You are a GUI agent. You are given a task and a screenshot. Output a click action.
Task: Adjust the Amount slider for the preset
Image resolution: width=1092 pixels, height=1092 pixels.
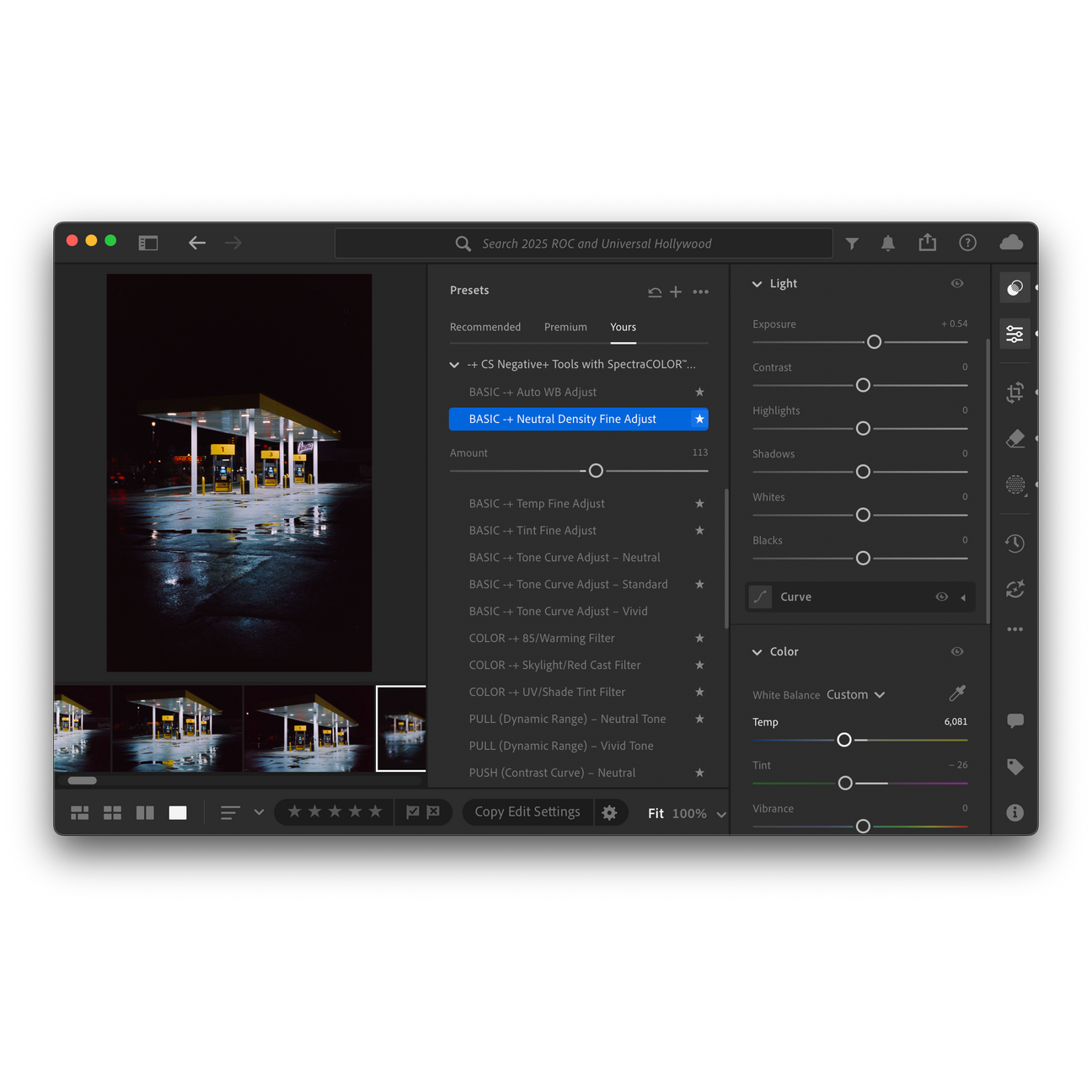596,470
